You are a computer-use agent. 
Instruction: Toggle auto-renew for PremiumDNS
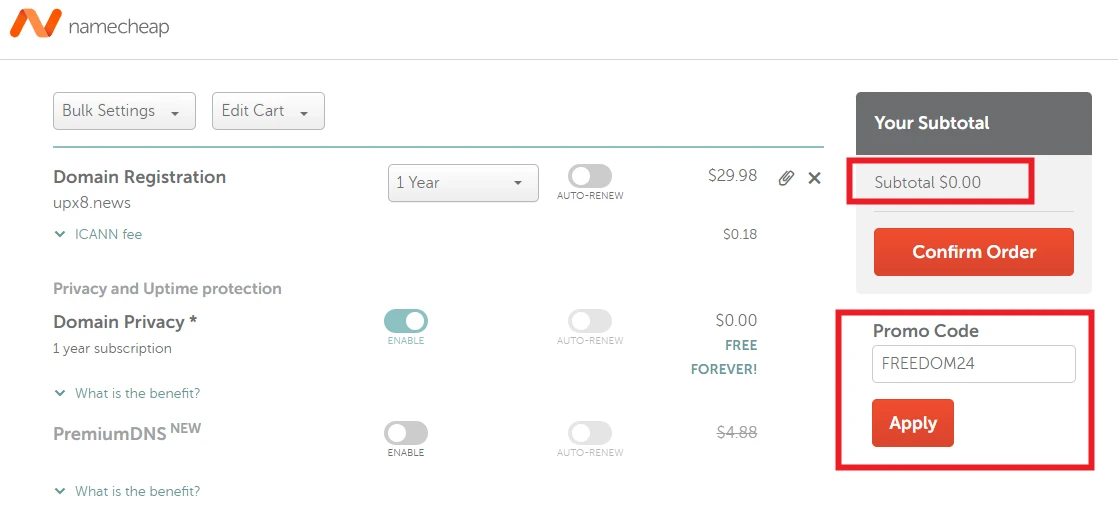pyautogui.click(x=590, y=433)
